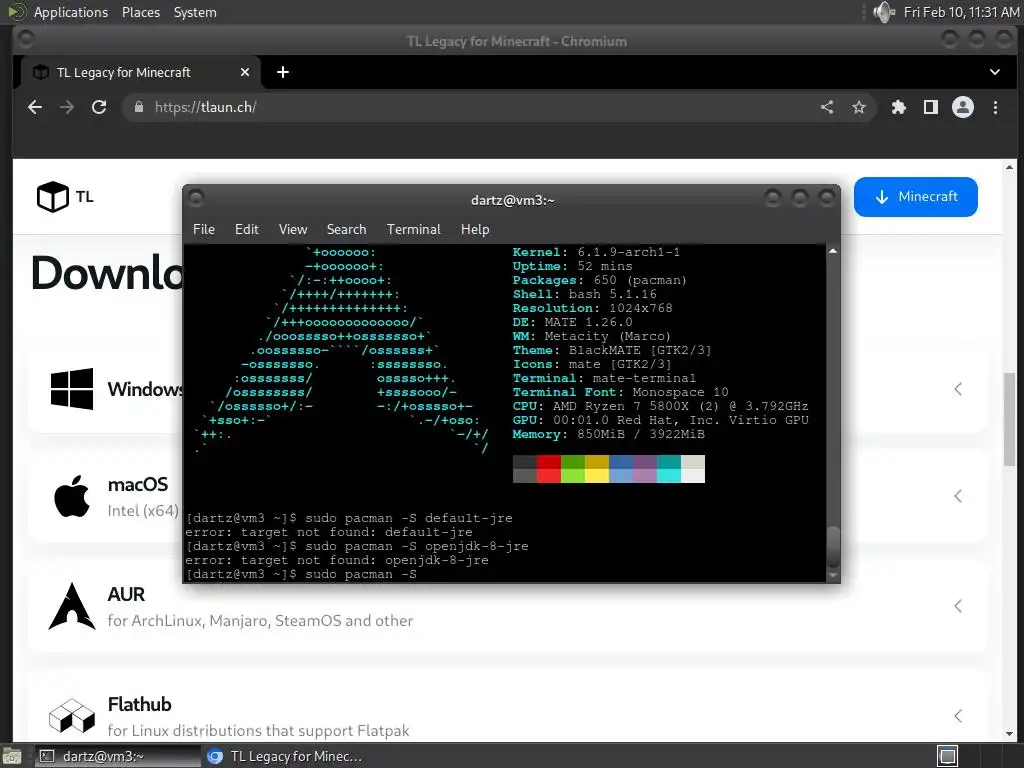Click the cyan neofetch color block
Viewport: 1024px width, 768px height.
click(x=669, y=476)
